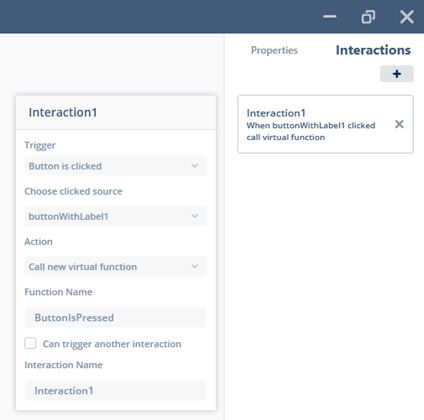Add a new interaction with plus button
This screenshot has height=420, width=424.
[397, 74]
